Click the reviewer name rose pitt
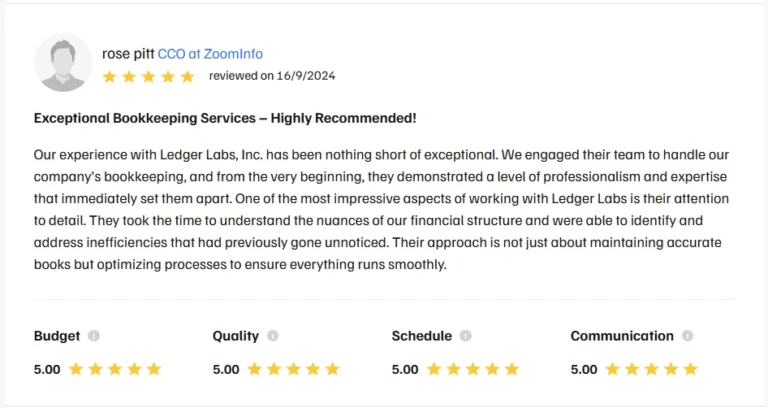 tap(128, 54)
